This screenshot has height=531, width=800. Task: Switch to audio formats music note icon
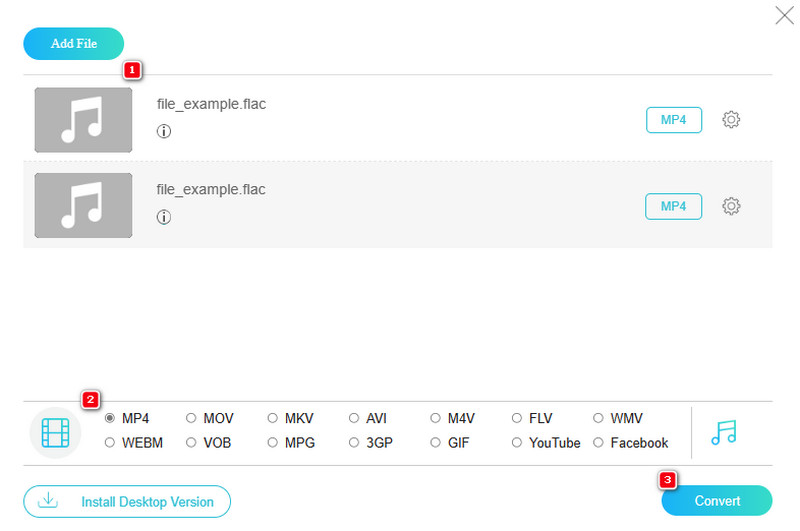point(723,432)
